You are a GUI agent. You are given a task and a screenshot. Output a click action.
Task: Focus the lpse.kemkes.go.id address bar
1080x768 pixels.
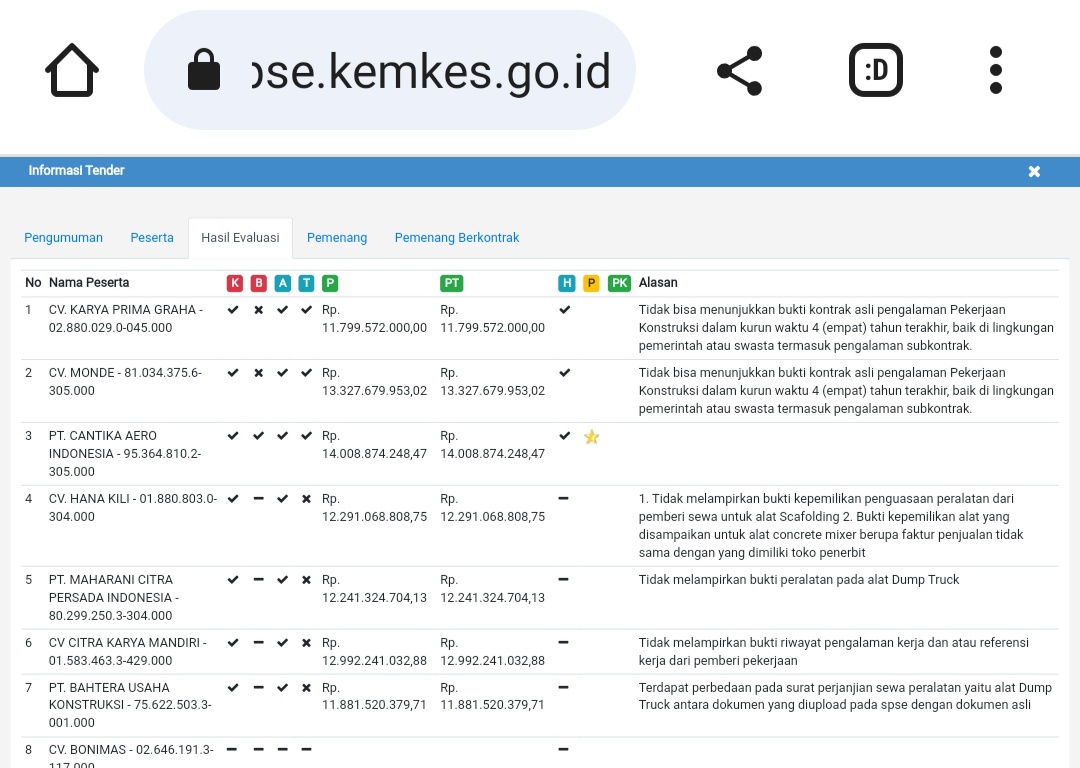pyautogui.click(x=390, y=70)
